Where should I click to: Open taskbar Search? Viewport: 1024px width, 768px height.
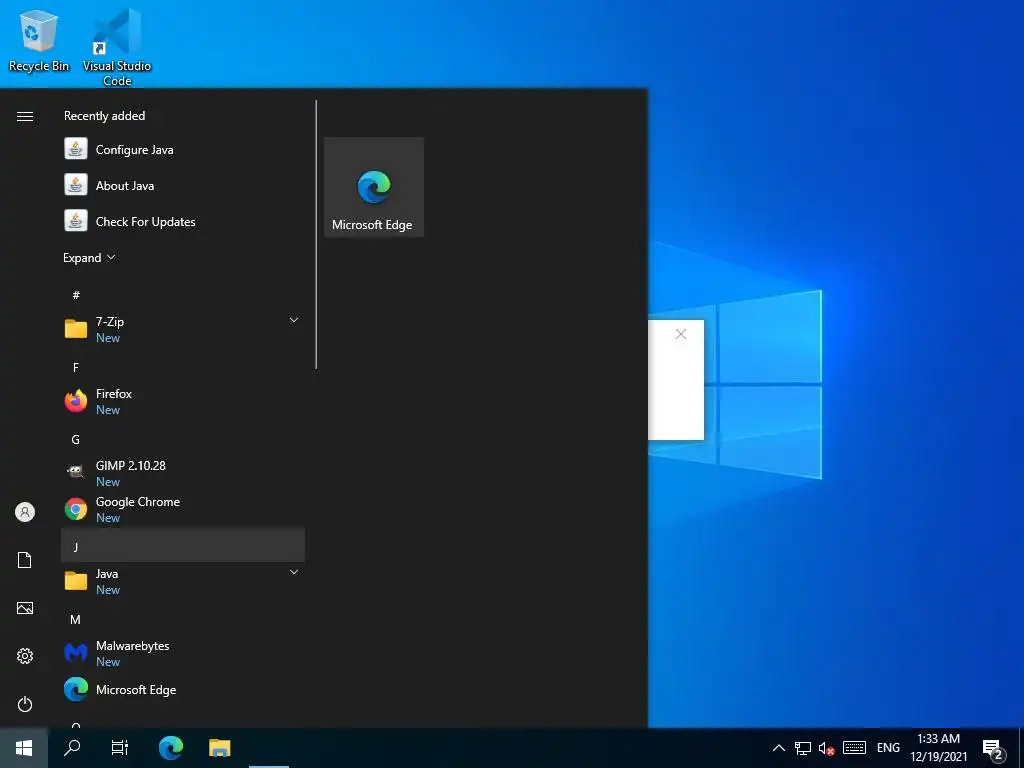tap(72, 748)
